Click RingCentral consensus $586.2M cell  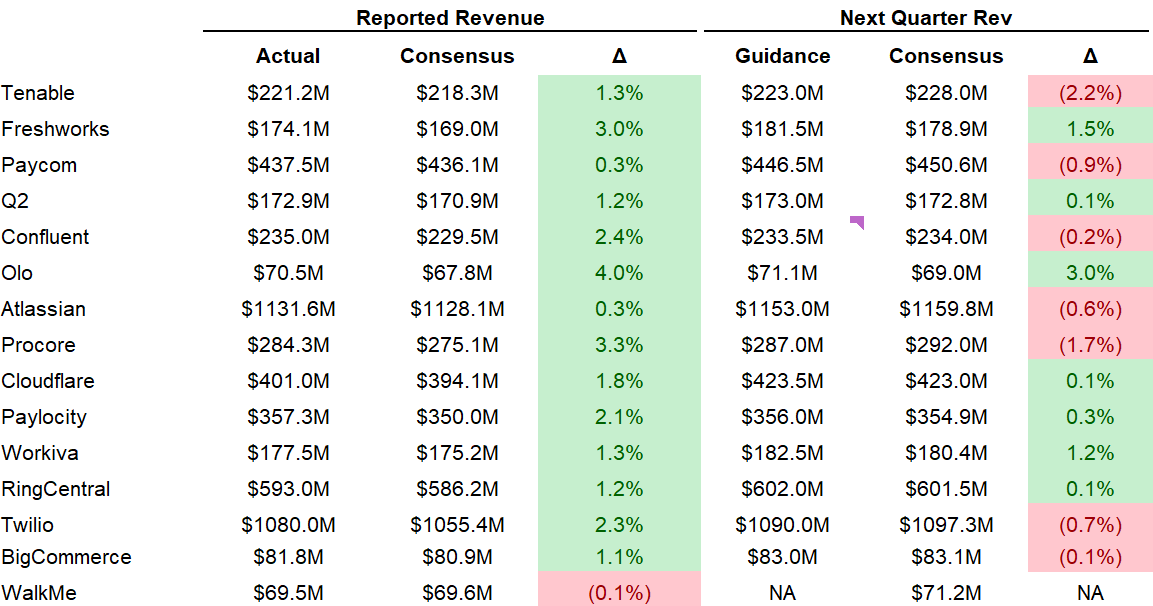click(x=457, y=490)
